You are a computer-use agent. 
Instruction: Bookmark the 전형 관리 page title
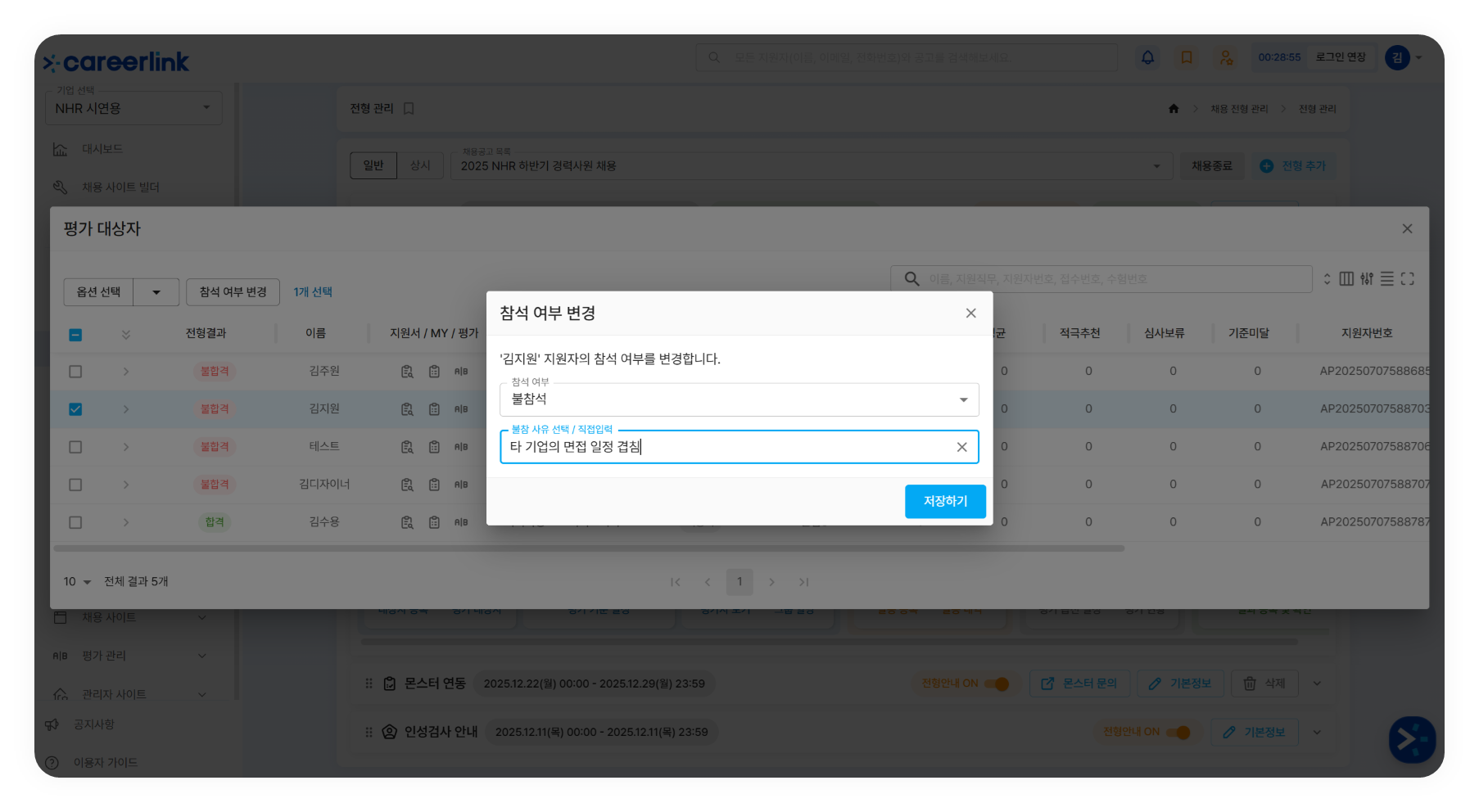pos(409,109)
